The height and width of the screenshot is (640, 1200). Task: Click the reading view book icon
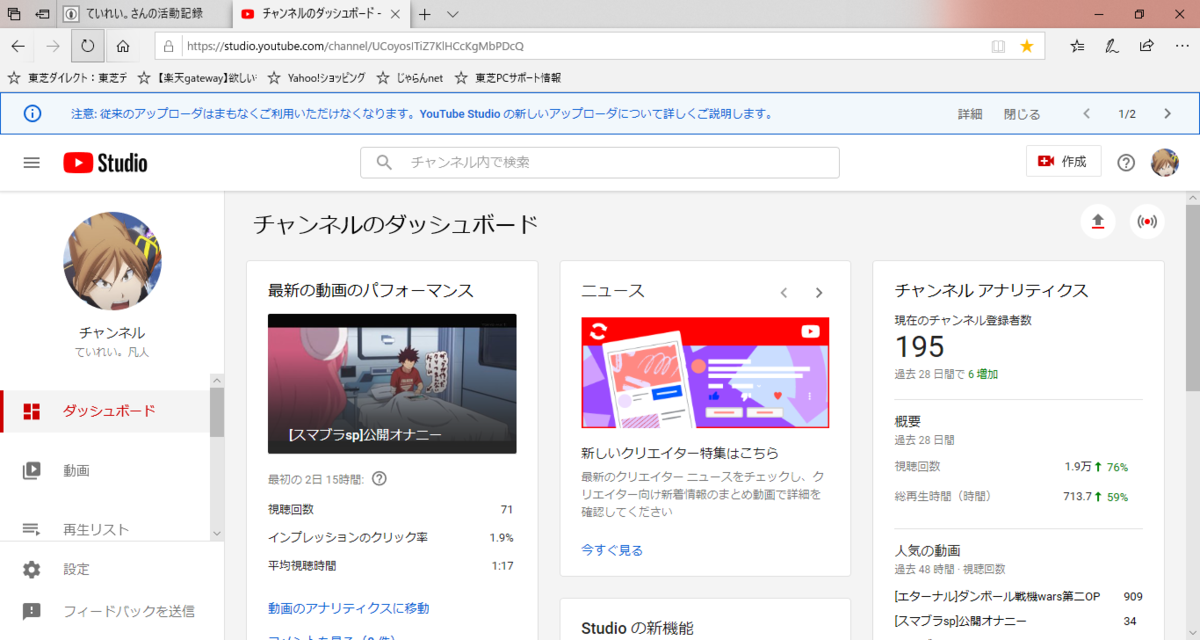(998, 46)
